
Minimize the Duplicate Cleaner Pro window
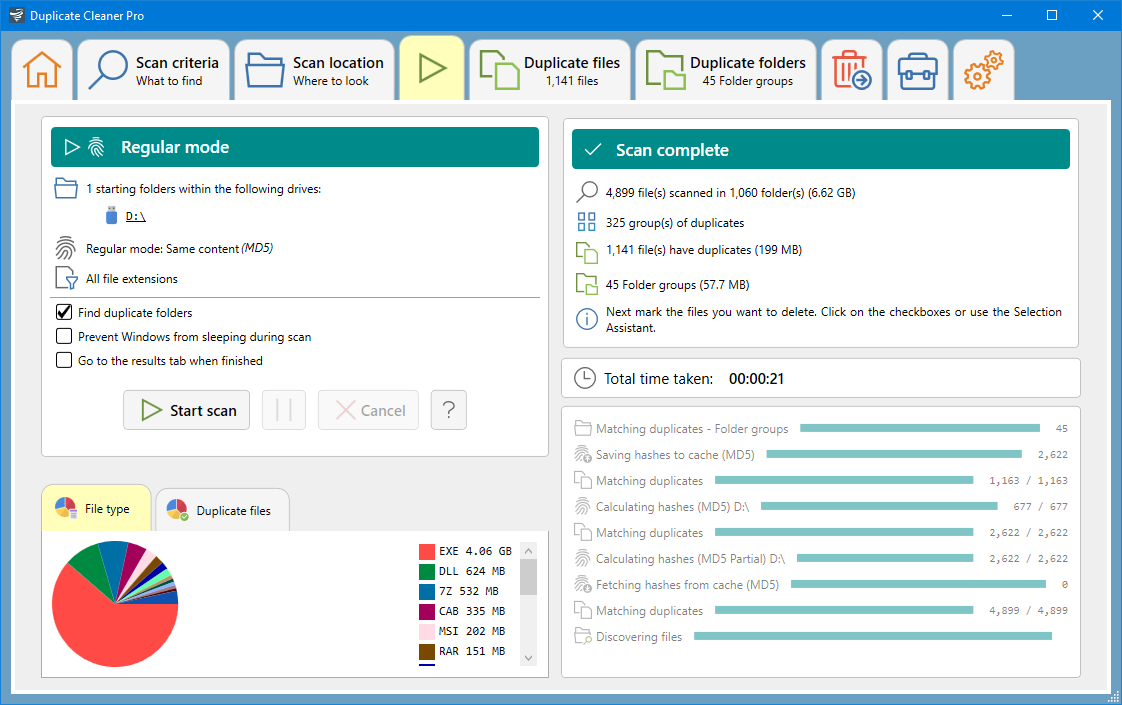click(1008, 15)
